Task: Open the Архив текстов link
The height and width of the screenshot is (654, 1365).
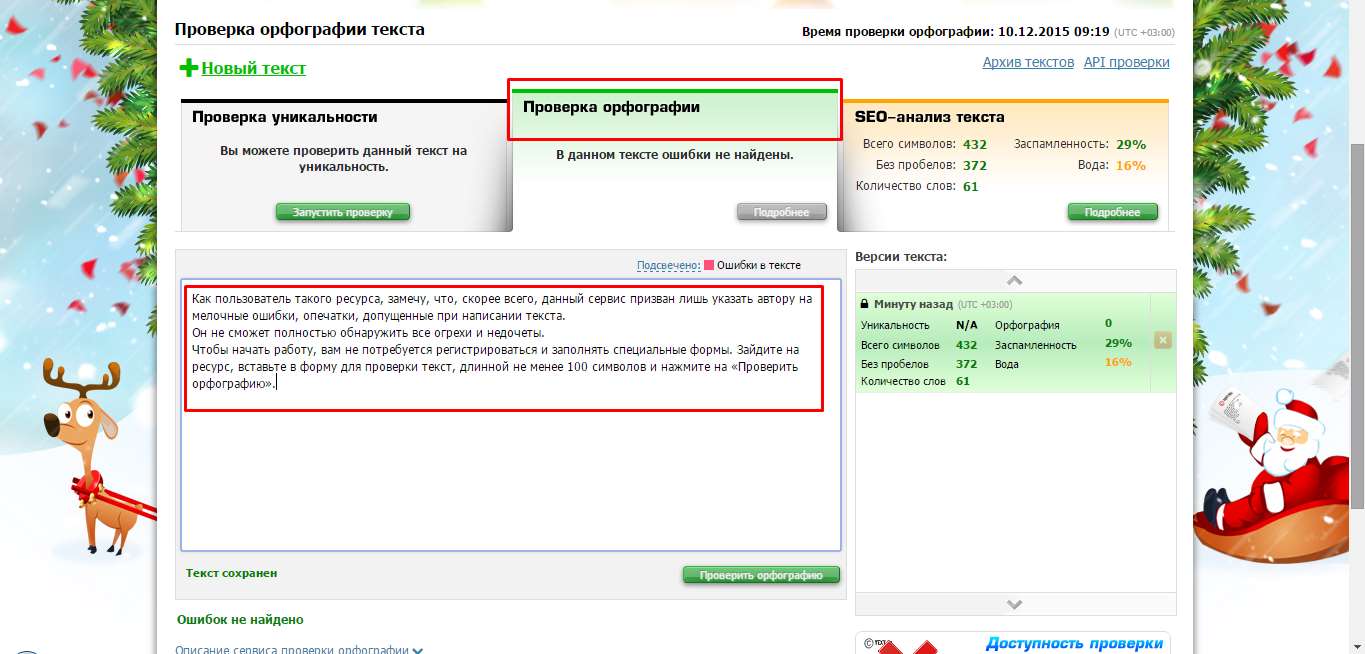Action: [1028, 62]
